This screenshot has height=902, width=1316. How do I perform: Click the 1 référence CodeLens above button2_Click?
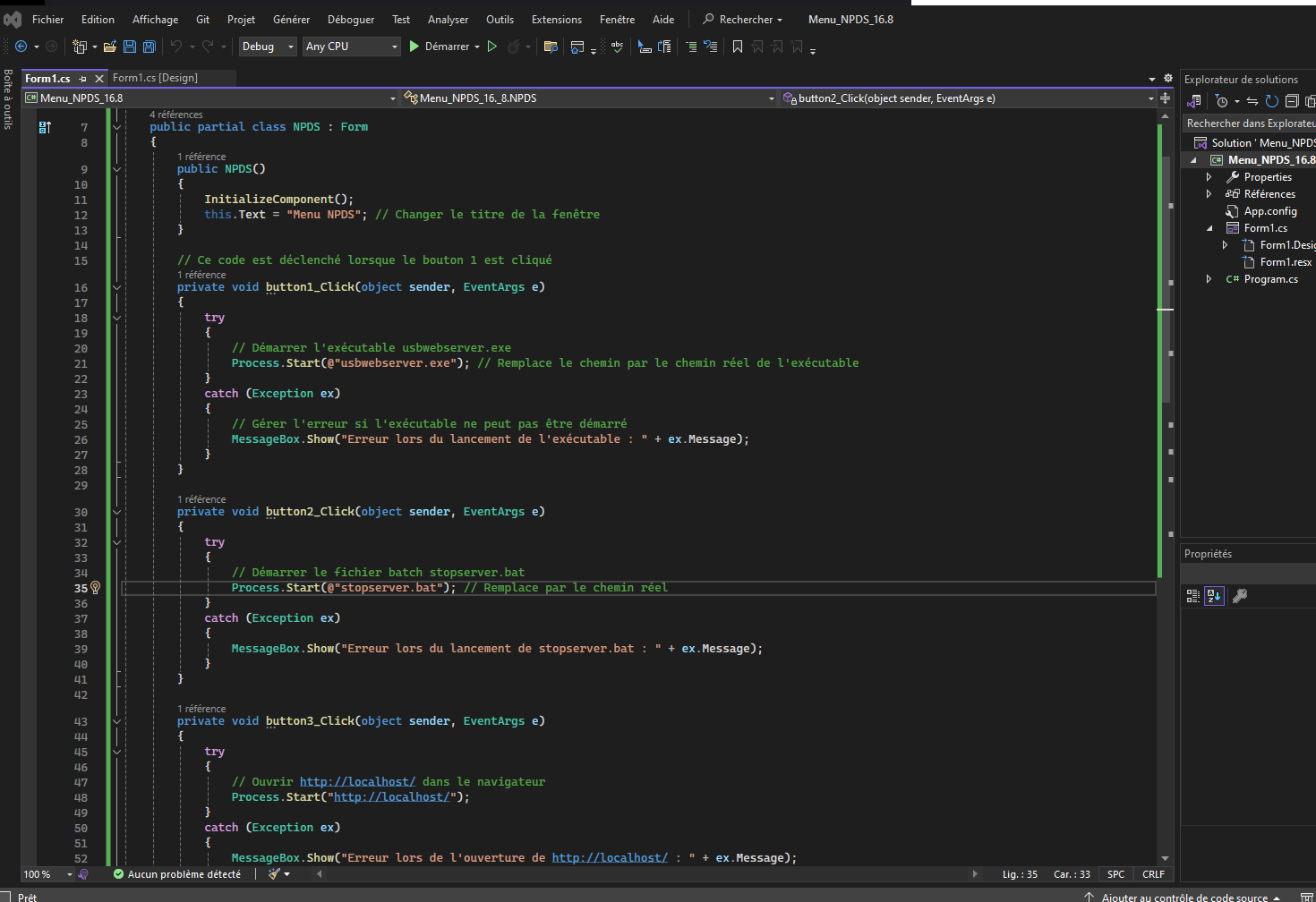click(201, 499)
